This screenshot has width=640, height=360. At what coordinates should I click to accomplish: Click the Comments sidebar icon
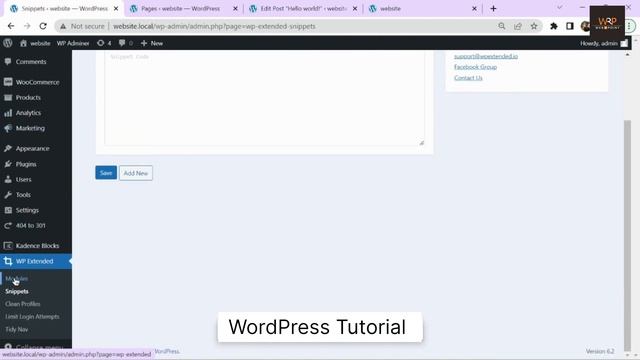coord(8,62)
